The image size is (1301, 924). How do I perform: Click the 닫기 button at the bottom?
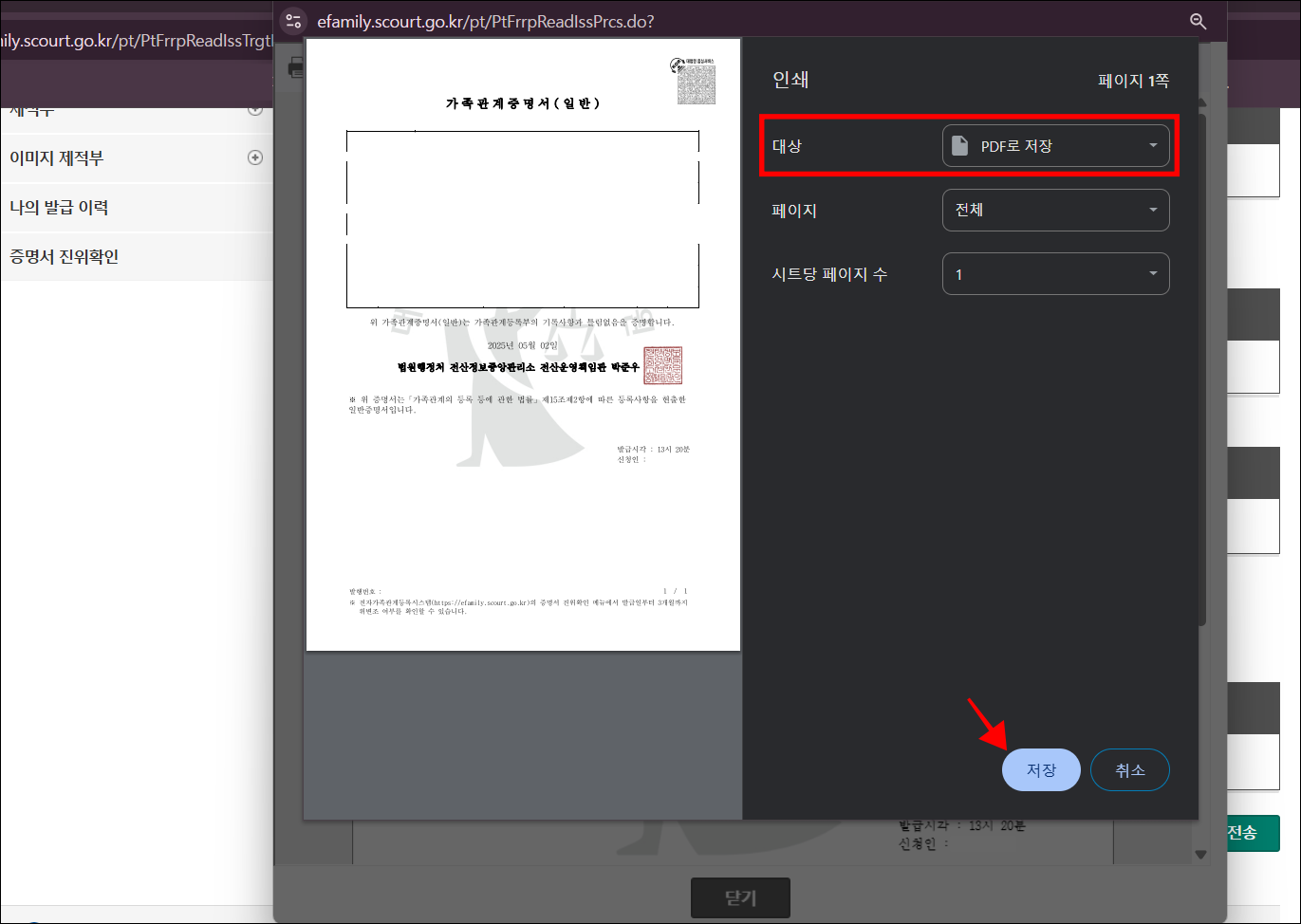click(740, 897)
